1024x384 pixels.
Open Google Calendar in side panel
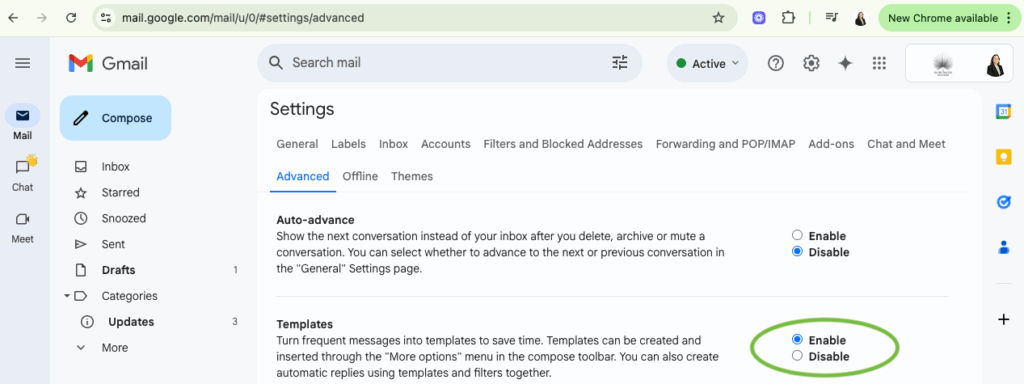click(1003, 112)
